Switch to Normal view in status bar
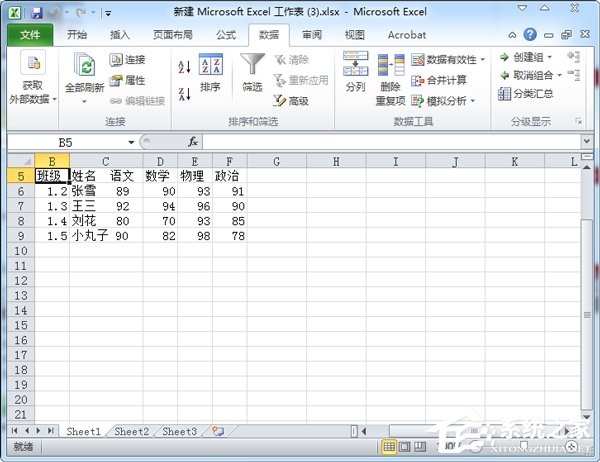Image resolution: width=600 pixels, height=462 pixels. pos(392,447)
